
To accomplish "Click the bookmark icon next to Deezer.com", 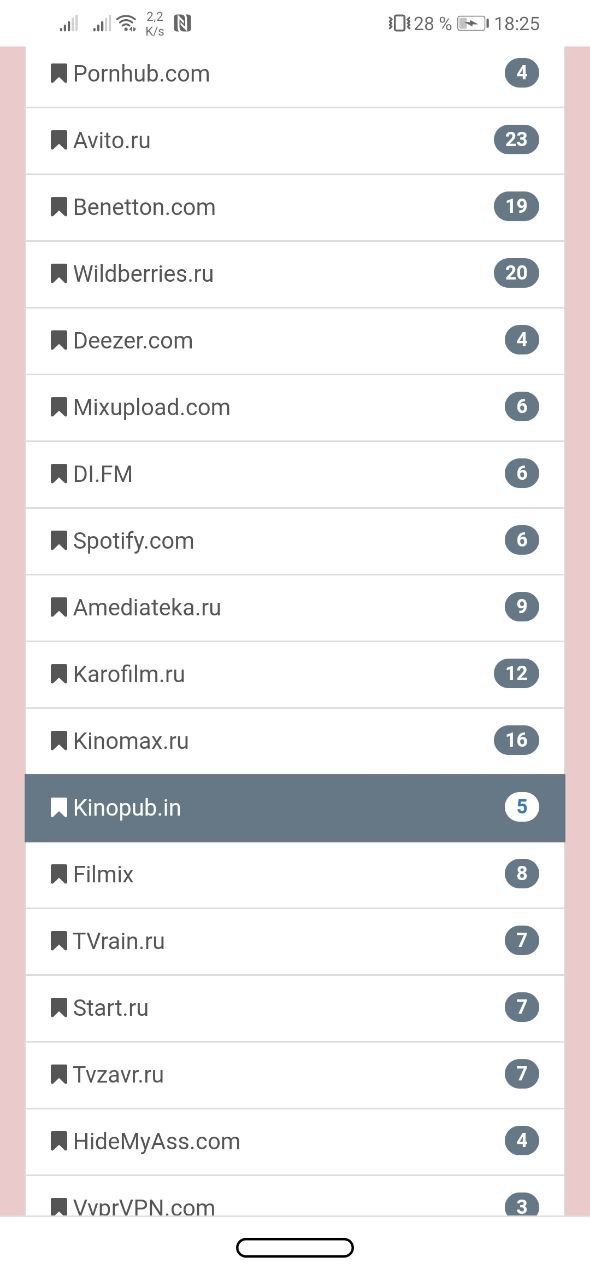I will pos(59,340).
